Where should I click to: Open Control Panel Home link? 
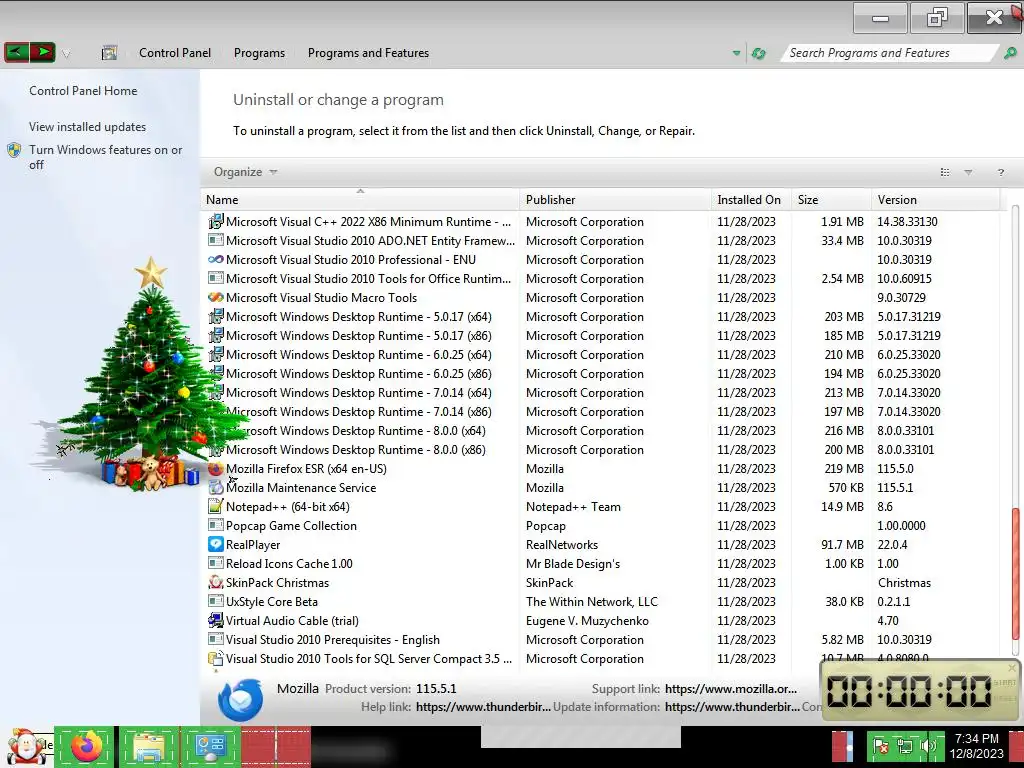pos(83,91)
